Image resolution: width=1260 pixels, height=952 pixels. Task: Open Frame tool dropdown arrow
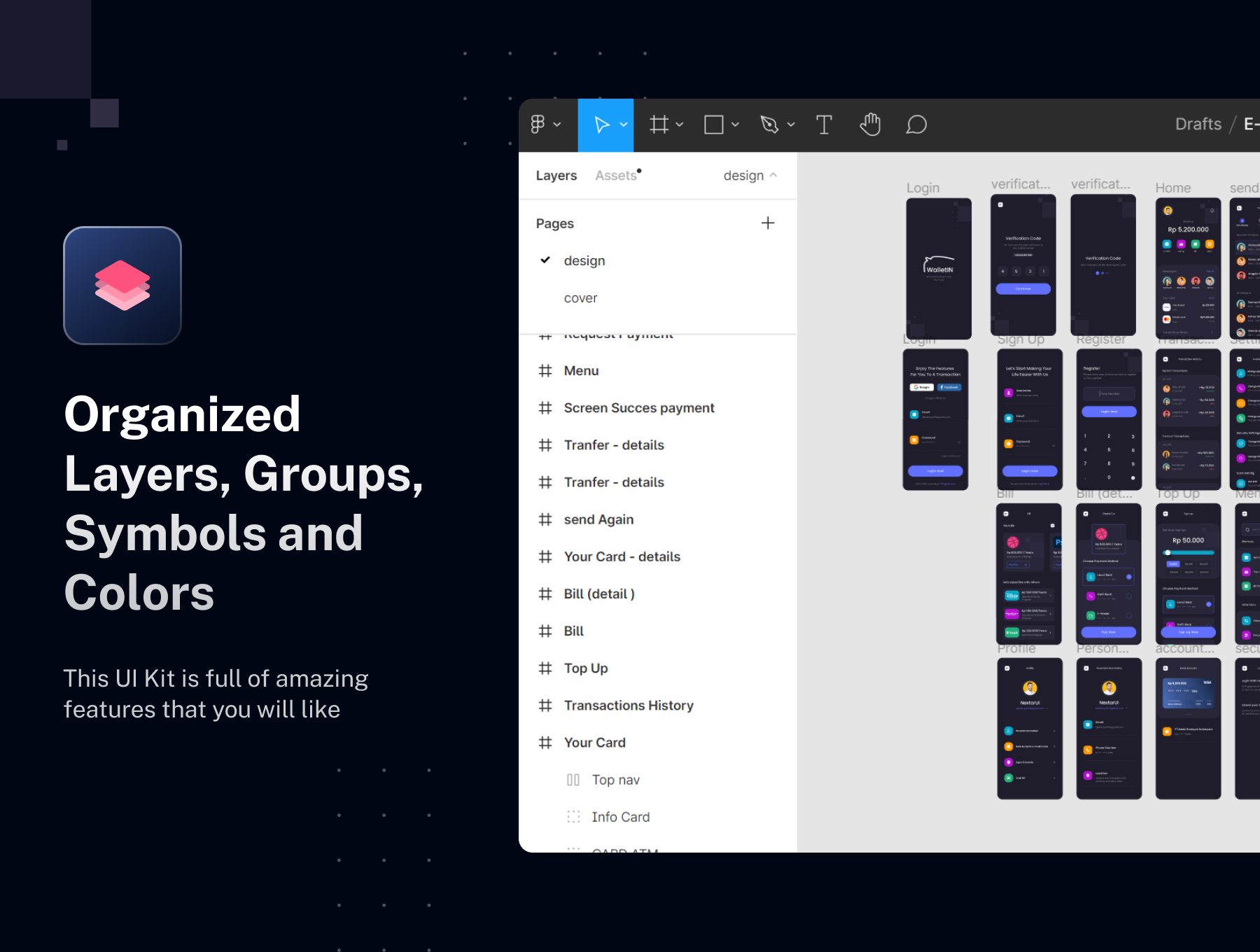[679, 125]
